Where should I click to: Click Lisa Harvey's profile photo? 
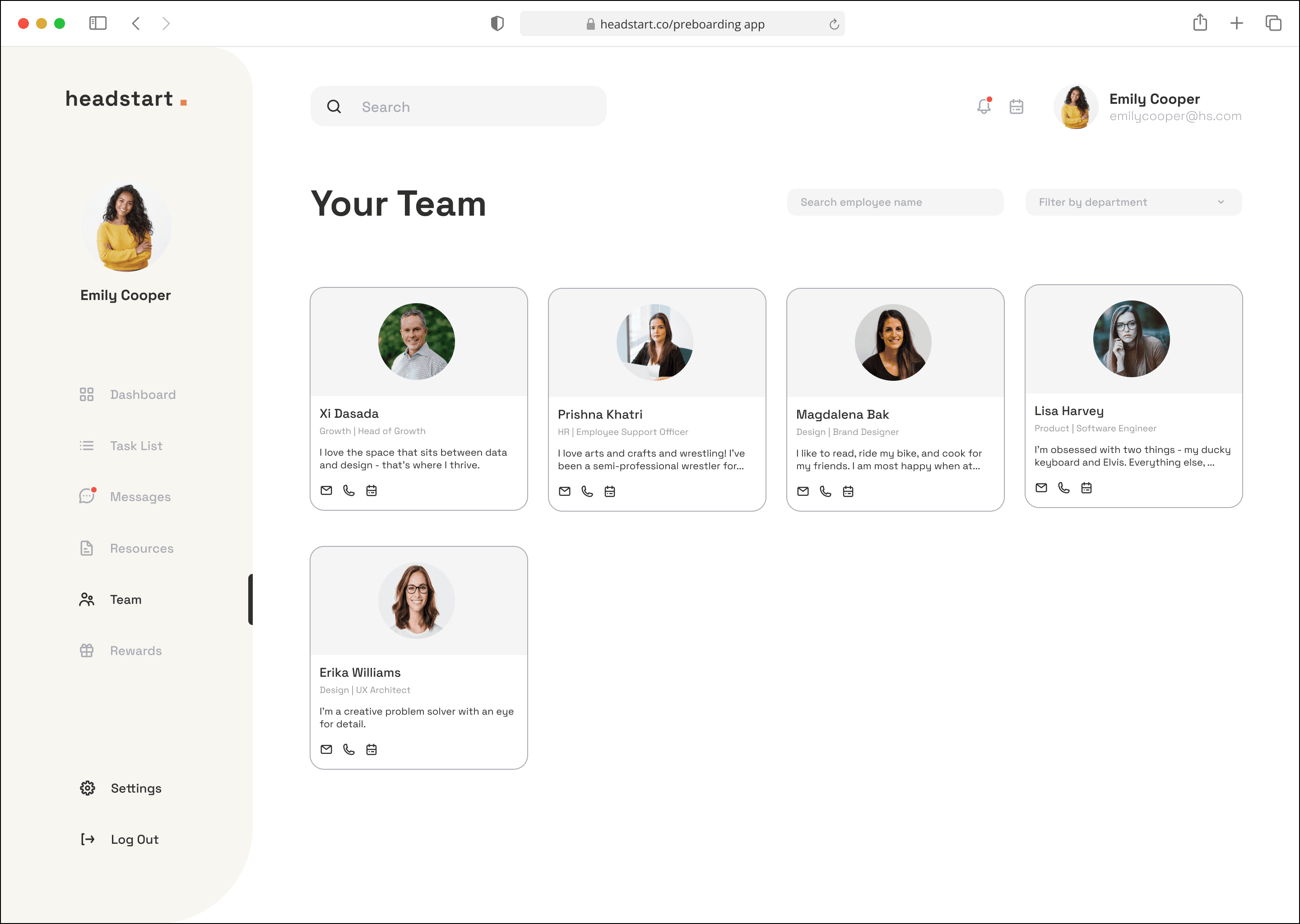coord(1131,338)
